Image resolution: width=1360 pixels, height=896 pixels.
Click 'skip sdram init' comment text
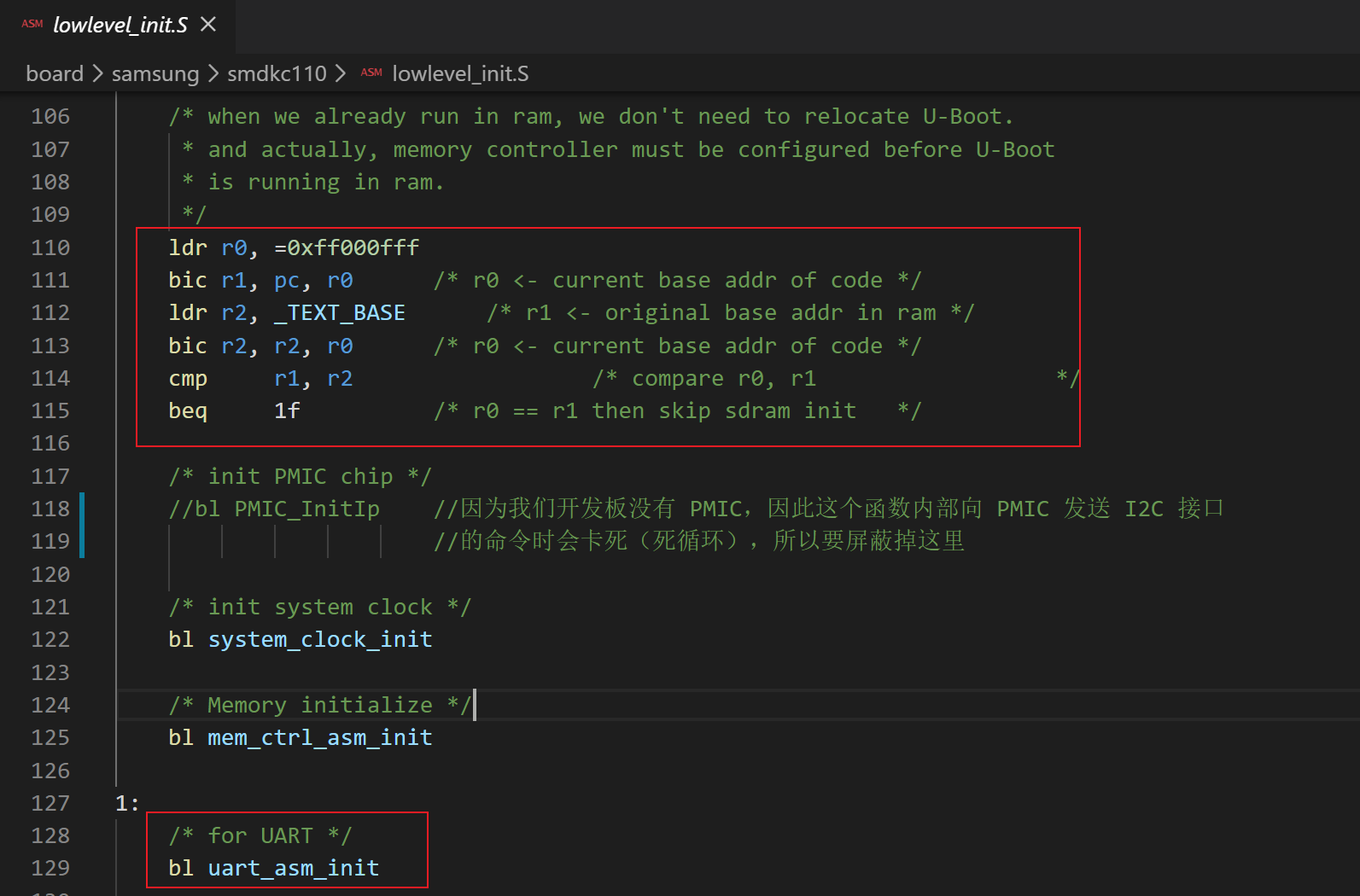tap(757, 411)
